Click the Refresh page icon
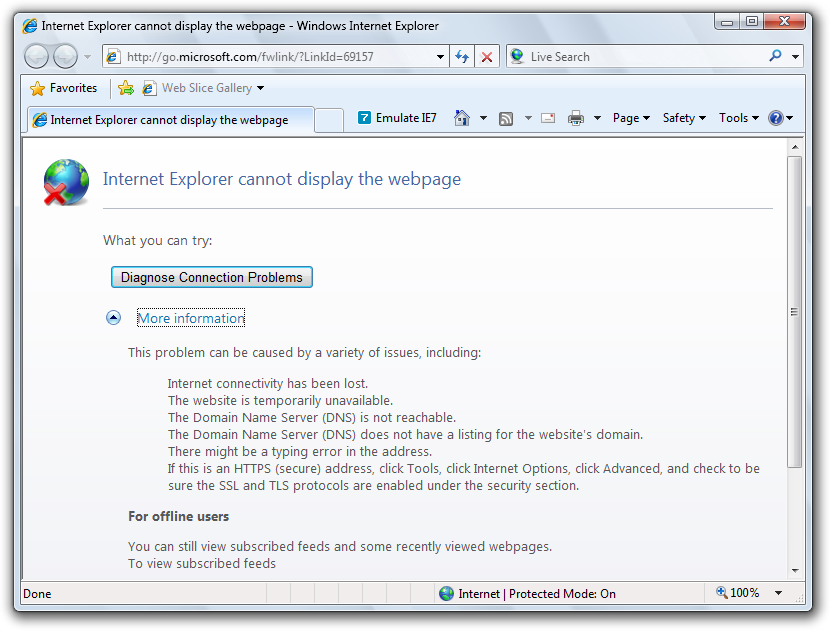Screen dimensions: 832x632 (462, 57)
